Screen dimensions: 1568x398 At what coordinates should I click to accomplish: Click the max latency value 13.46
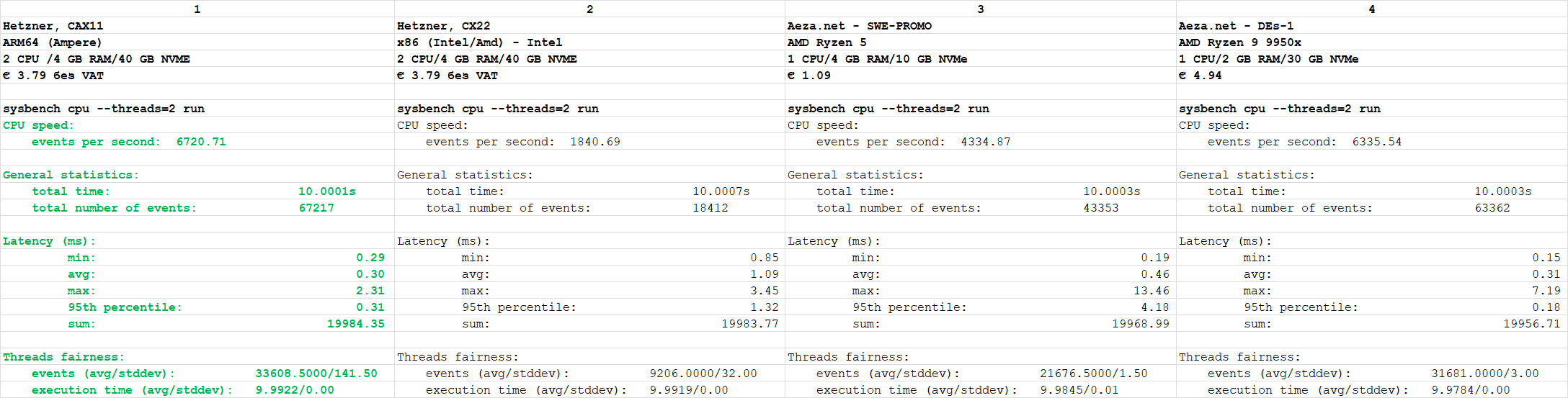tap(1151, 291)
